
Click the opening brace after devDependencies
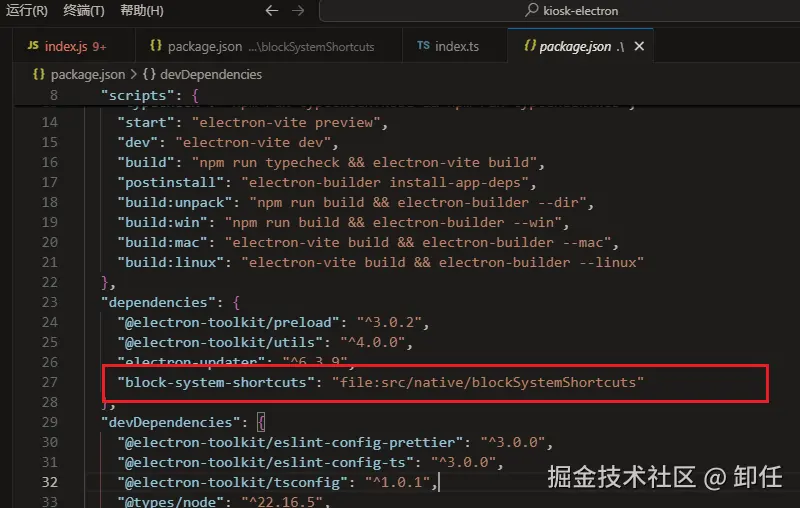click(x=261, y=422)
